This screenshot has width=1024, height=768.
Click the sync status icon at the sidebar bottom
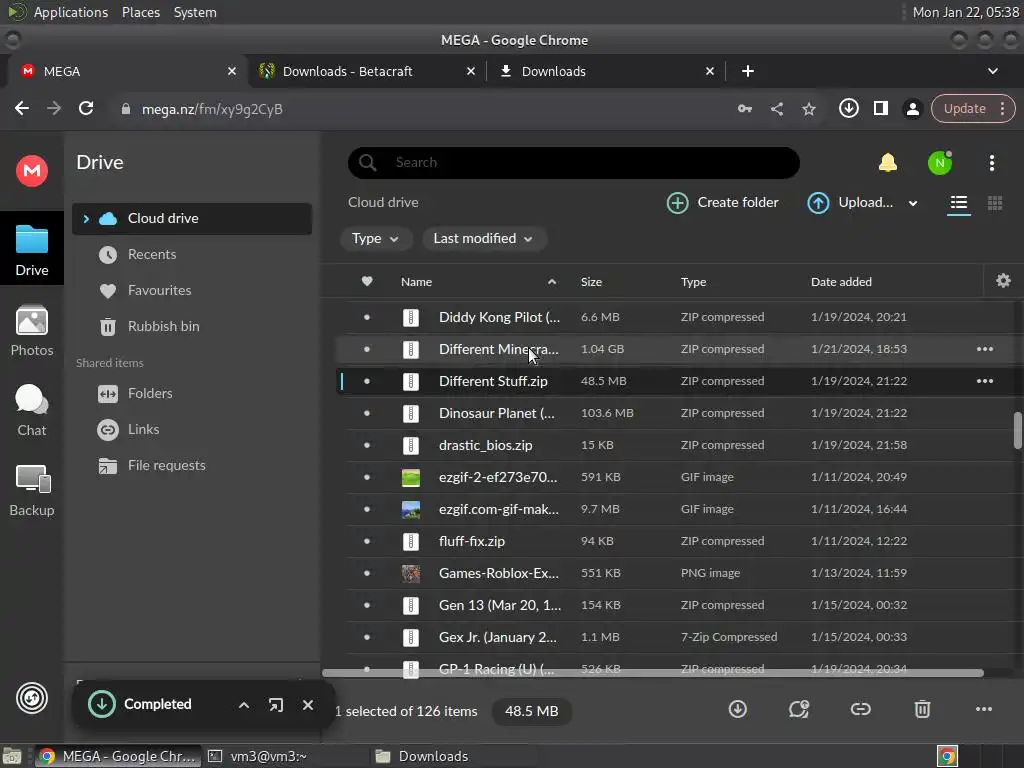pyautogui.click(x=31, y=698)
